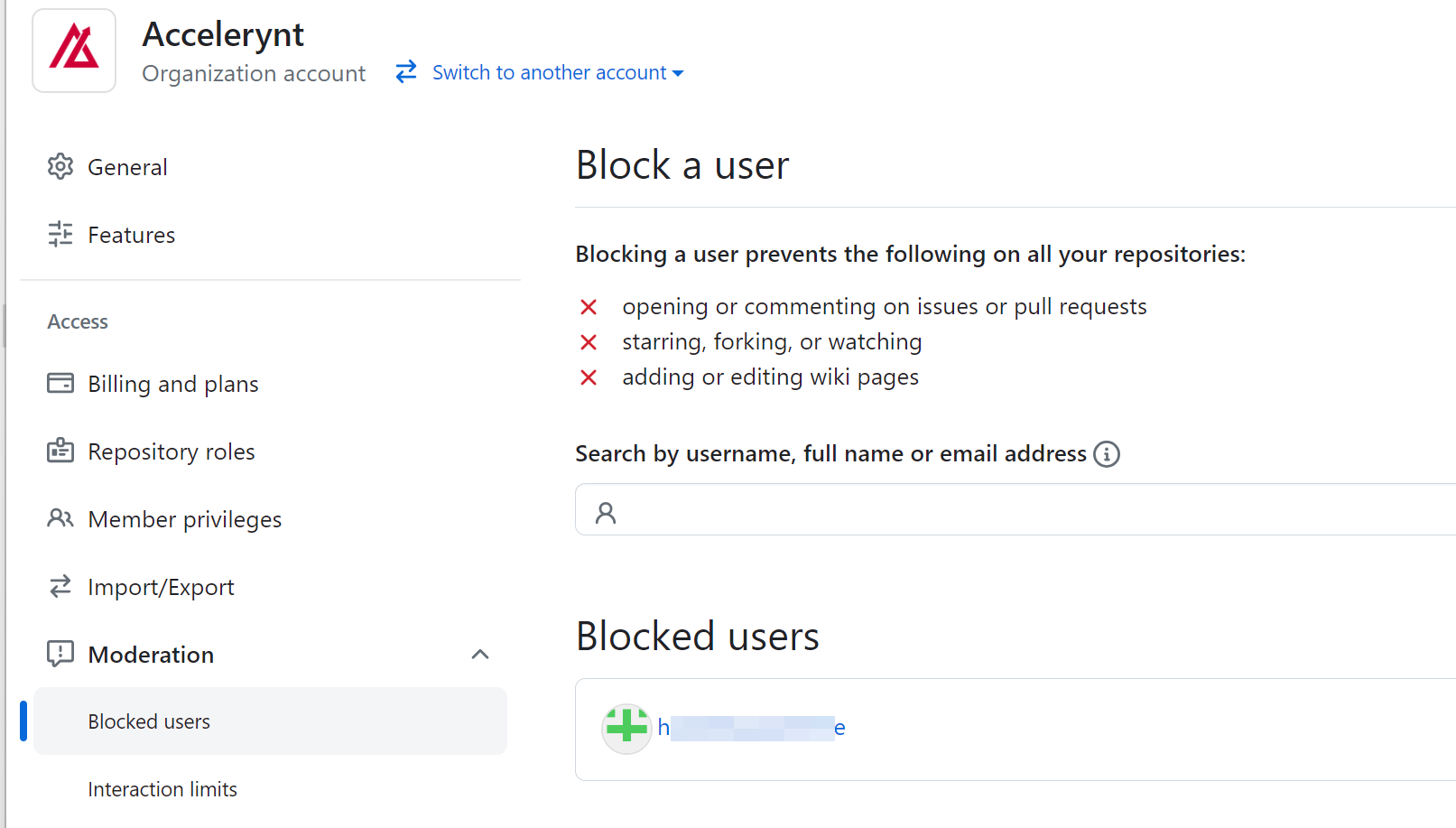The image size is (1456, 828).
Task: Click the red X beside 'starring, forking, or watching'
Action: 589,342
